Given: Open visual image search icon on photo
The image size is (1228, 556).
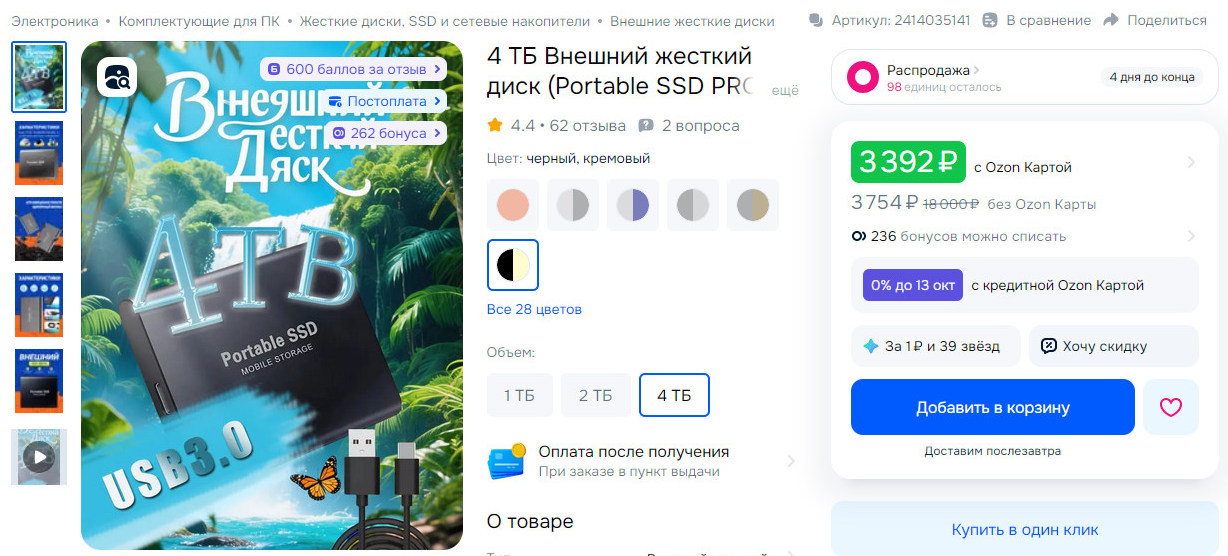Looking at the screenshot, I should (117, 77).
